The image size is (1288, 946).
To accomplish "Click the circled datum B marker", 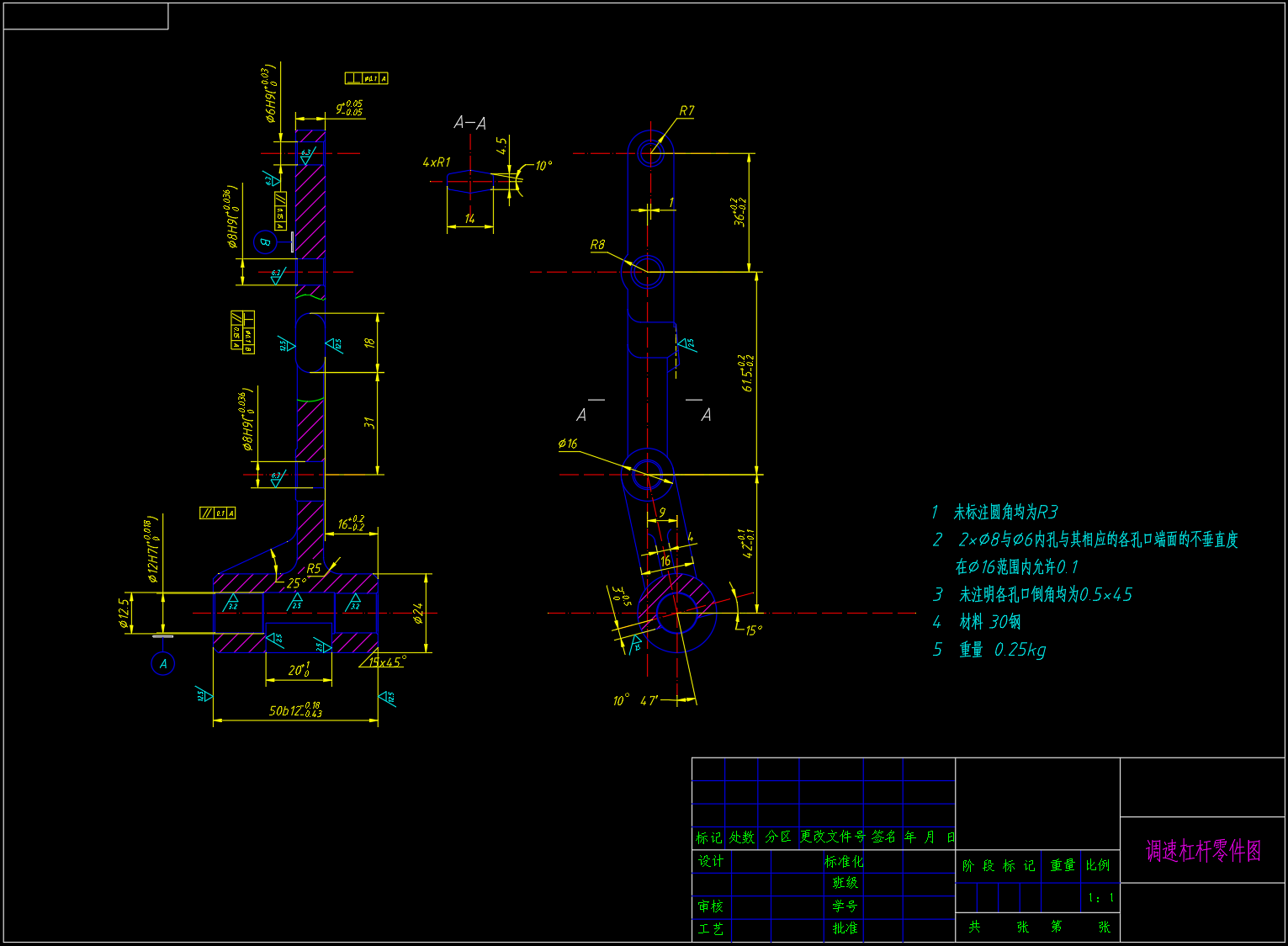I will click(x=264, y=242).
